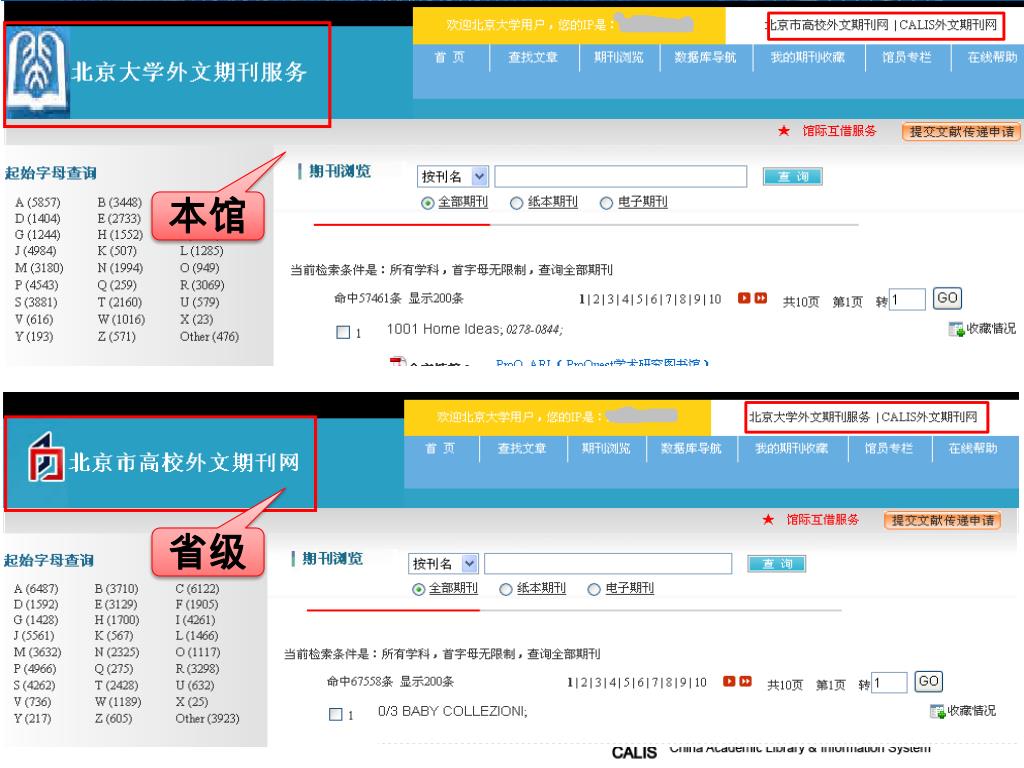Tick the checkbox for 1001 Home Ideas
The height and width of the screenshot is (768, 1024).
tap(343, 332)
